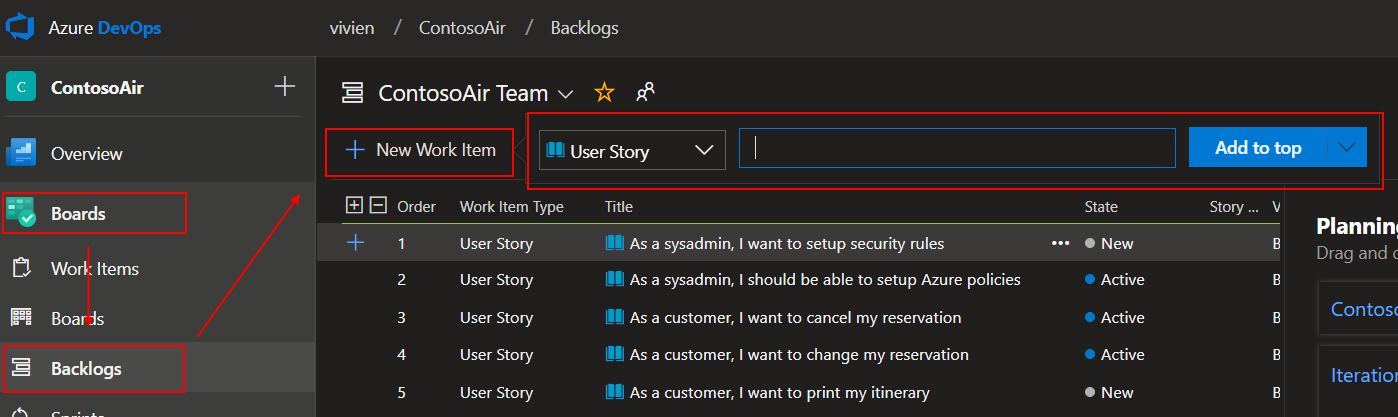This screenshot has width=1398, height=417.
Task: Click the New state of row 5
Action: (1109, 392)
